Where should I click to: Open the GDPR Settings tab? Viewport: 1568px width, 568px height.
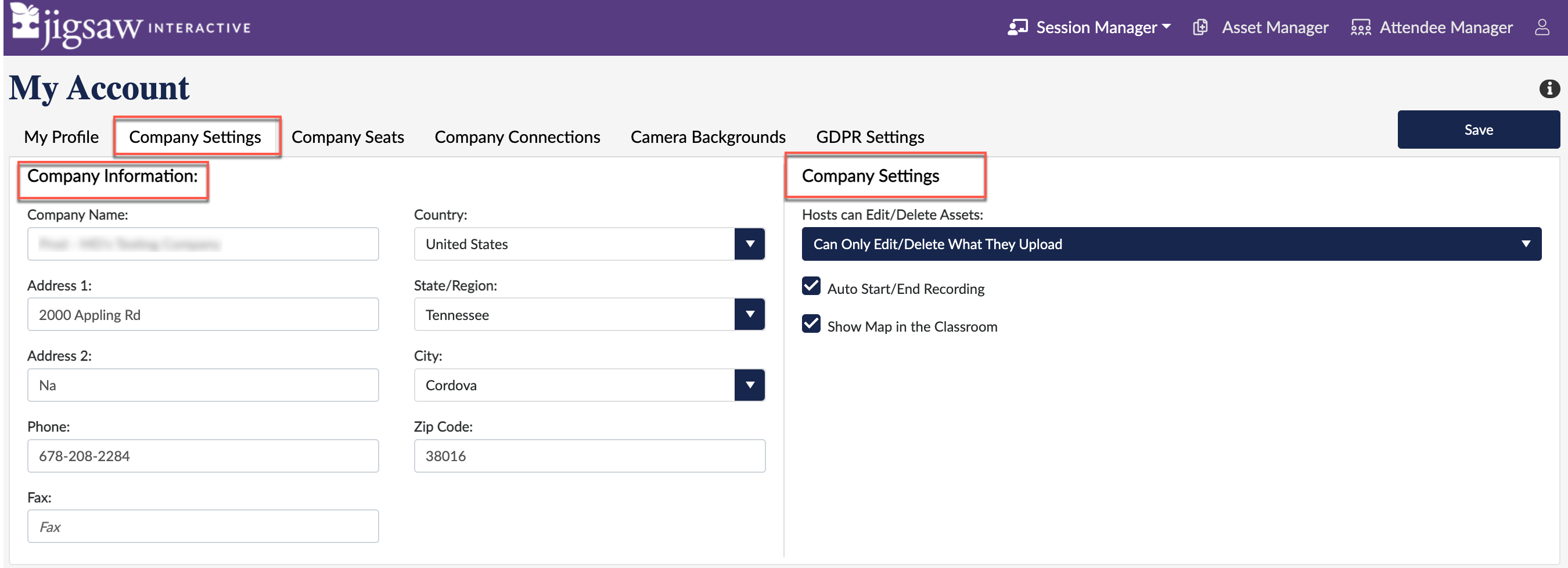click(x=869, y=137)
